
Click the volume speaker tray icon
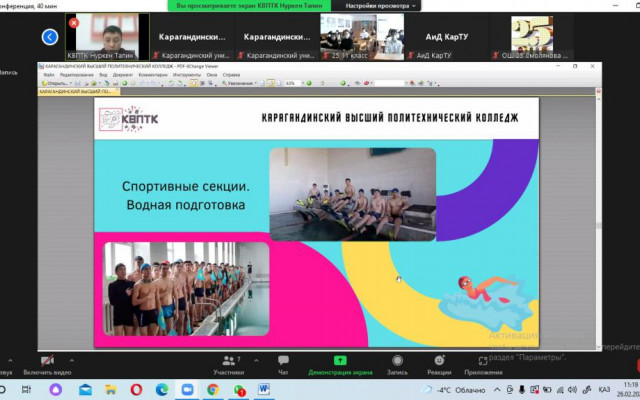573,390
